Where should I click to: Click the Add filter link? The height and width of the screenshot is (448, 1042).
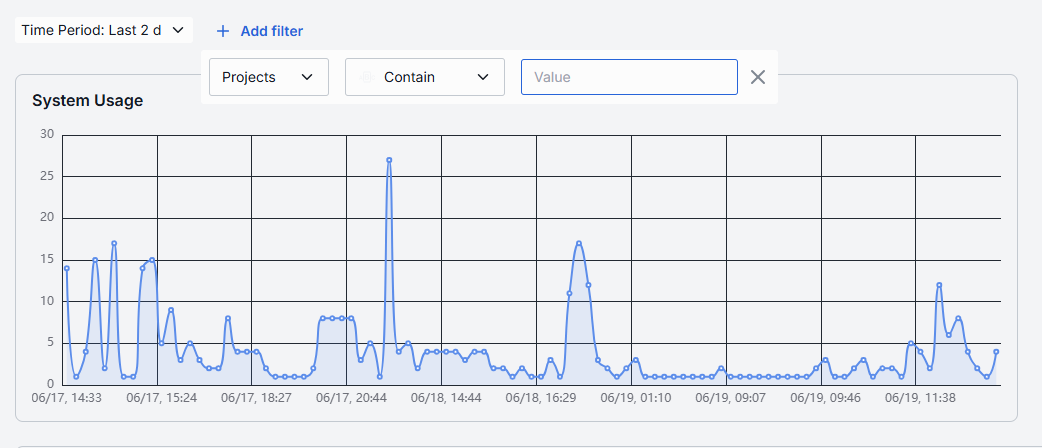coord(272,31)
